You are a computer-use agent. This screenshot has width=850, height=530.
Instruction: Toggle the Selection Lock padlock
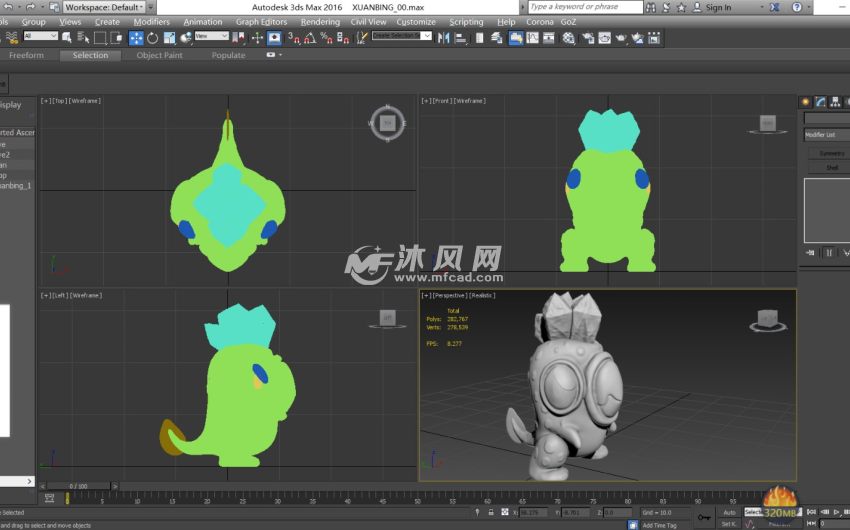tap(491, 512)
